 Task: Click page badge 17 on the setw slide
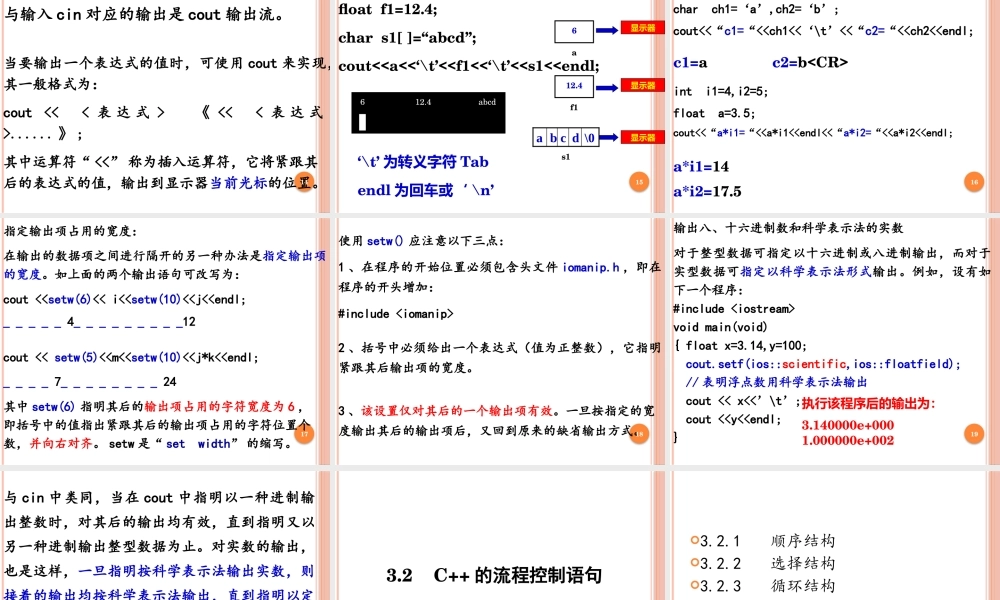tap(303, 435)
